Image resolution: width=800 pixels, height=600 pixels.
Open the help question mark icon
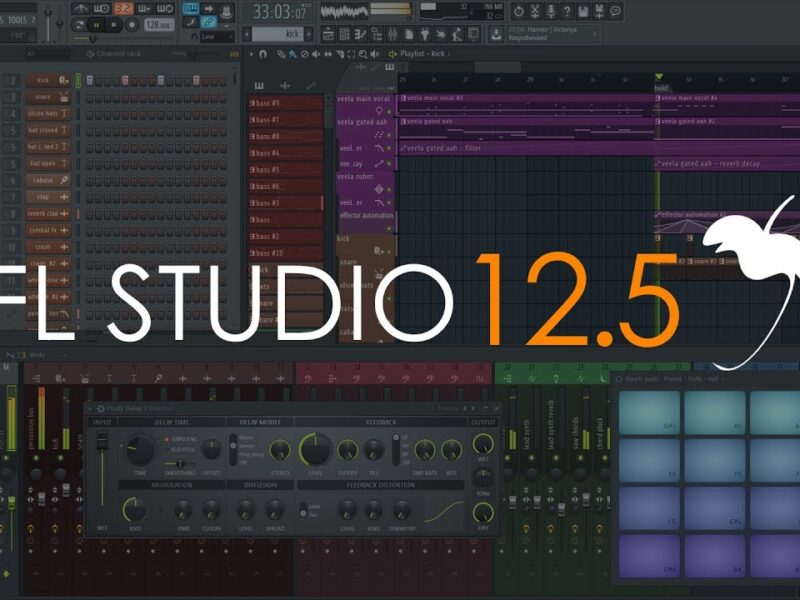click(567, 11)
